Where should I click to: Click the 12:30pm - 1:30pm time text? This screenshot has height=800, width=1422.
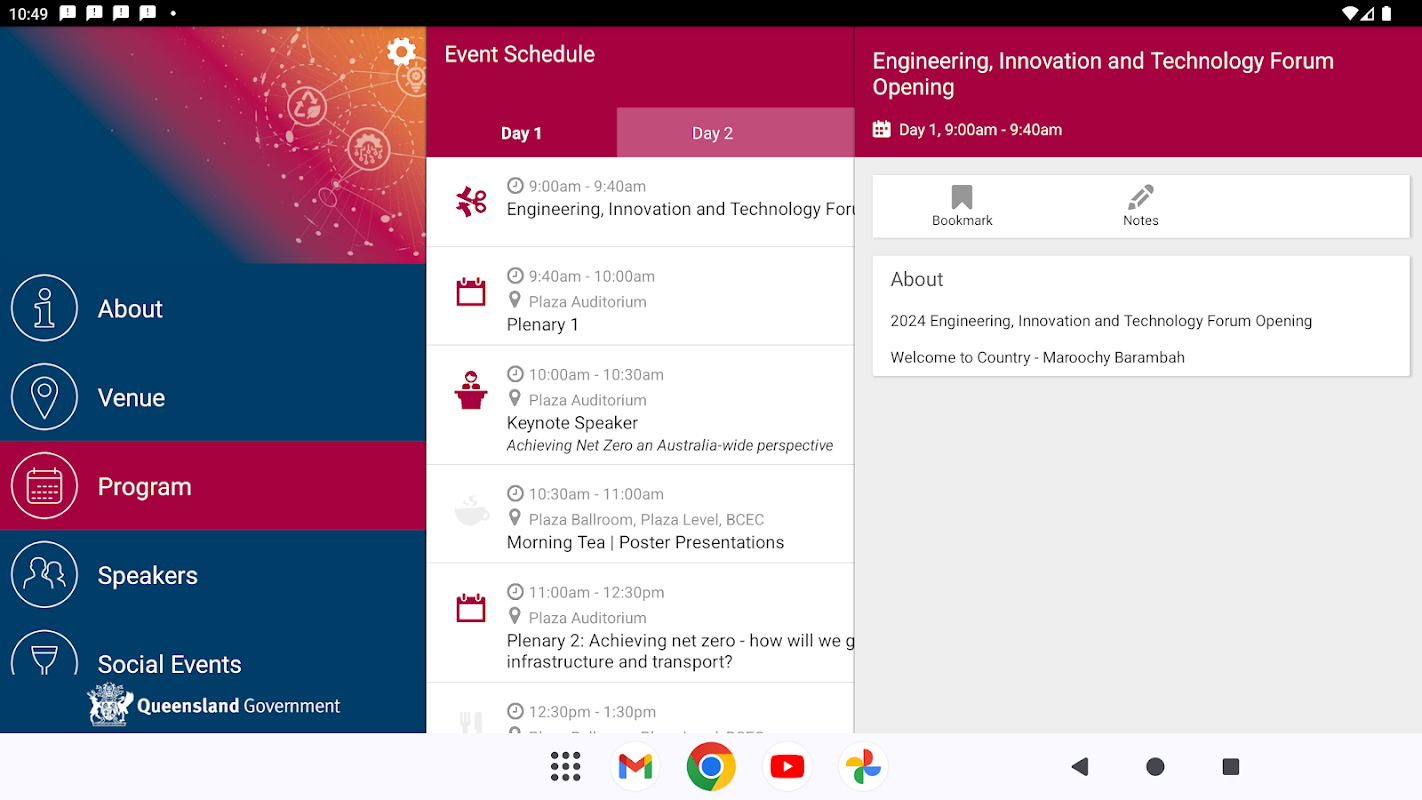coord(592,712)
